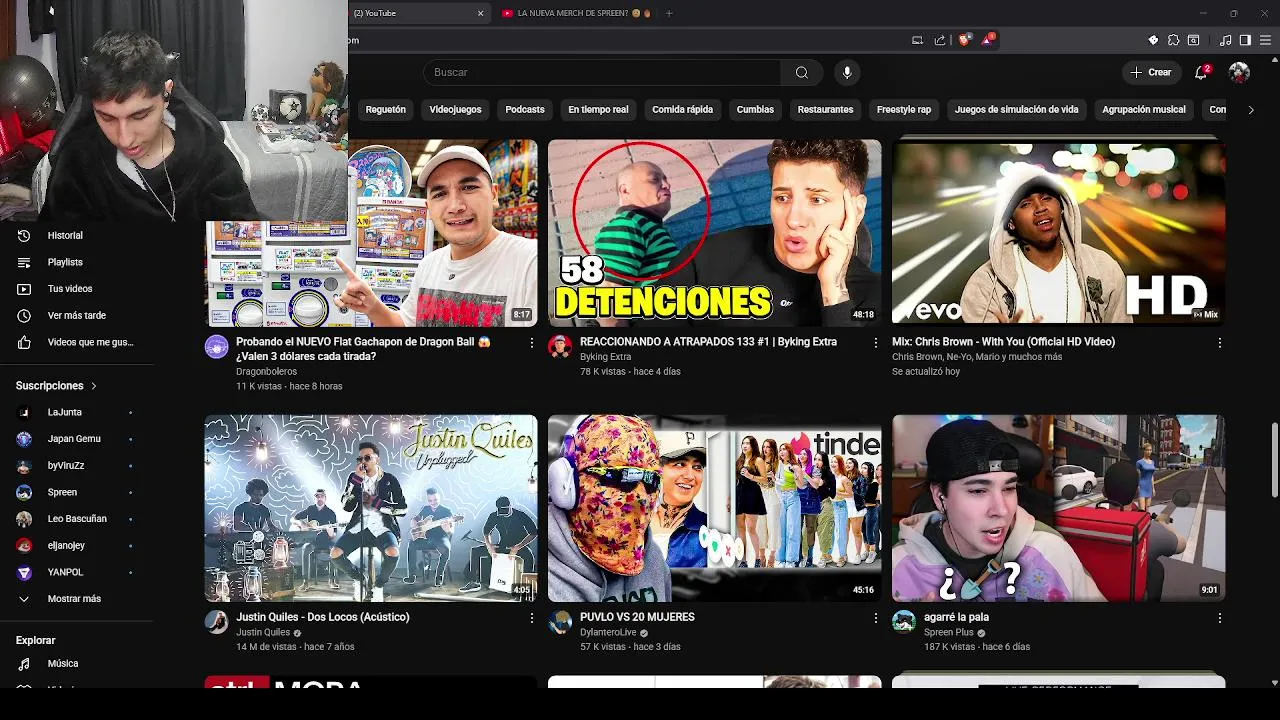1280x720 pixels.
Task: Filter by Restaurantes chip
Action: pyautogui.click(x=825, y=110)
